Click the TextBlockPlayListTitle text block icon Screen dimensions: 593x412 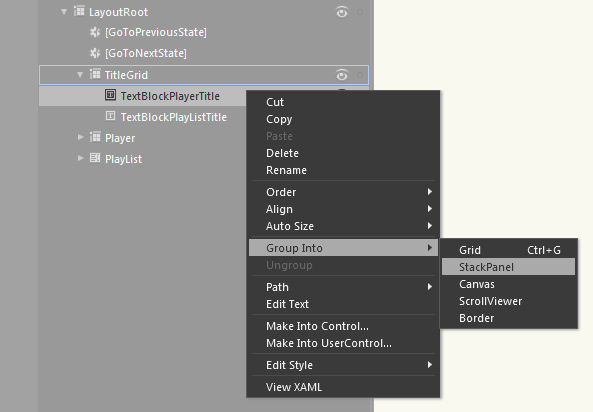click(x=110, y=116)
